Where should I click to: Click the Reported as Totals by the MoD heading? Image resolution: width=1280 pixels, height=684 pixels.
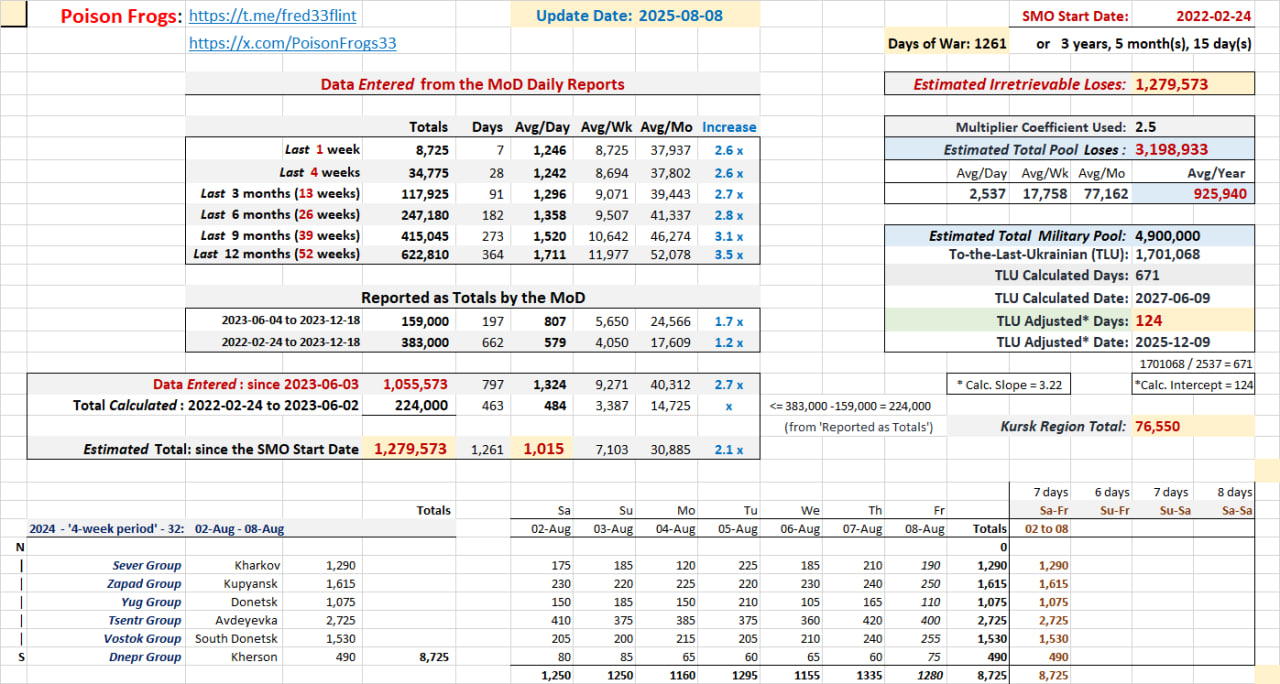click(473, 298)
